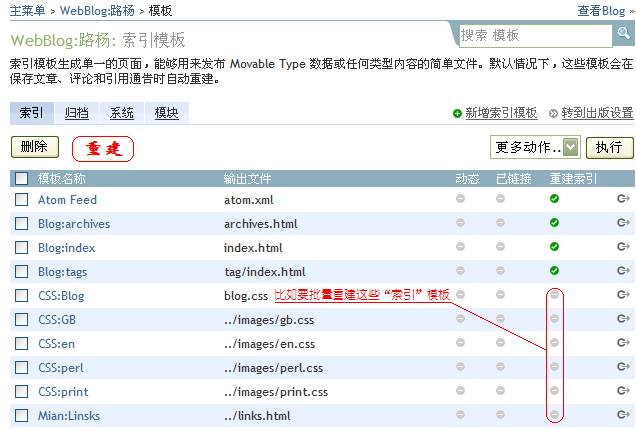The image size is (636, 431).
Task: Tick the select-all checkbox in table header
Action: point(21,178)
